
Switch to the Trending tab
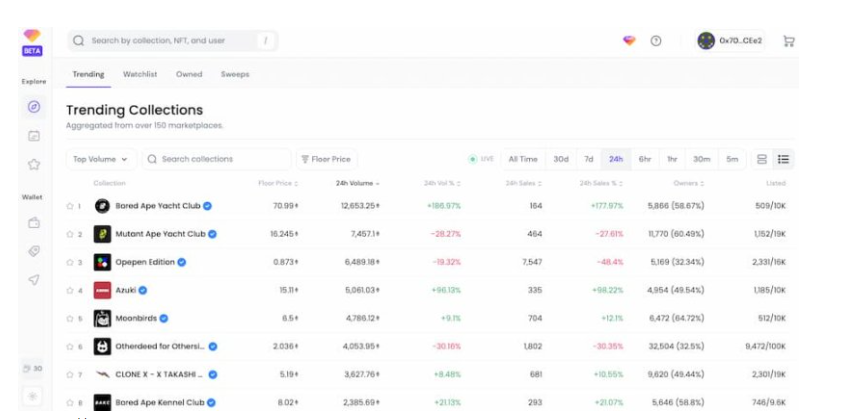tap(88, 74)
